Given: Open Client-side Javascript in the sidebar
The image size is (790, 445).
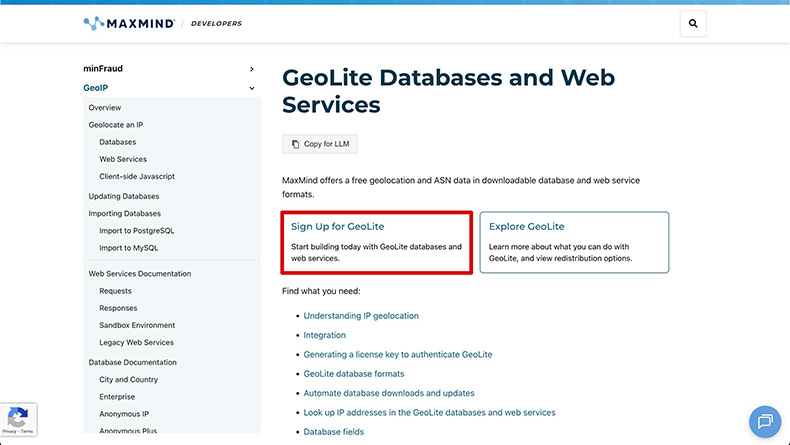Looking at the screenshot, I should 137,176.
